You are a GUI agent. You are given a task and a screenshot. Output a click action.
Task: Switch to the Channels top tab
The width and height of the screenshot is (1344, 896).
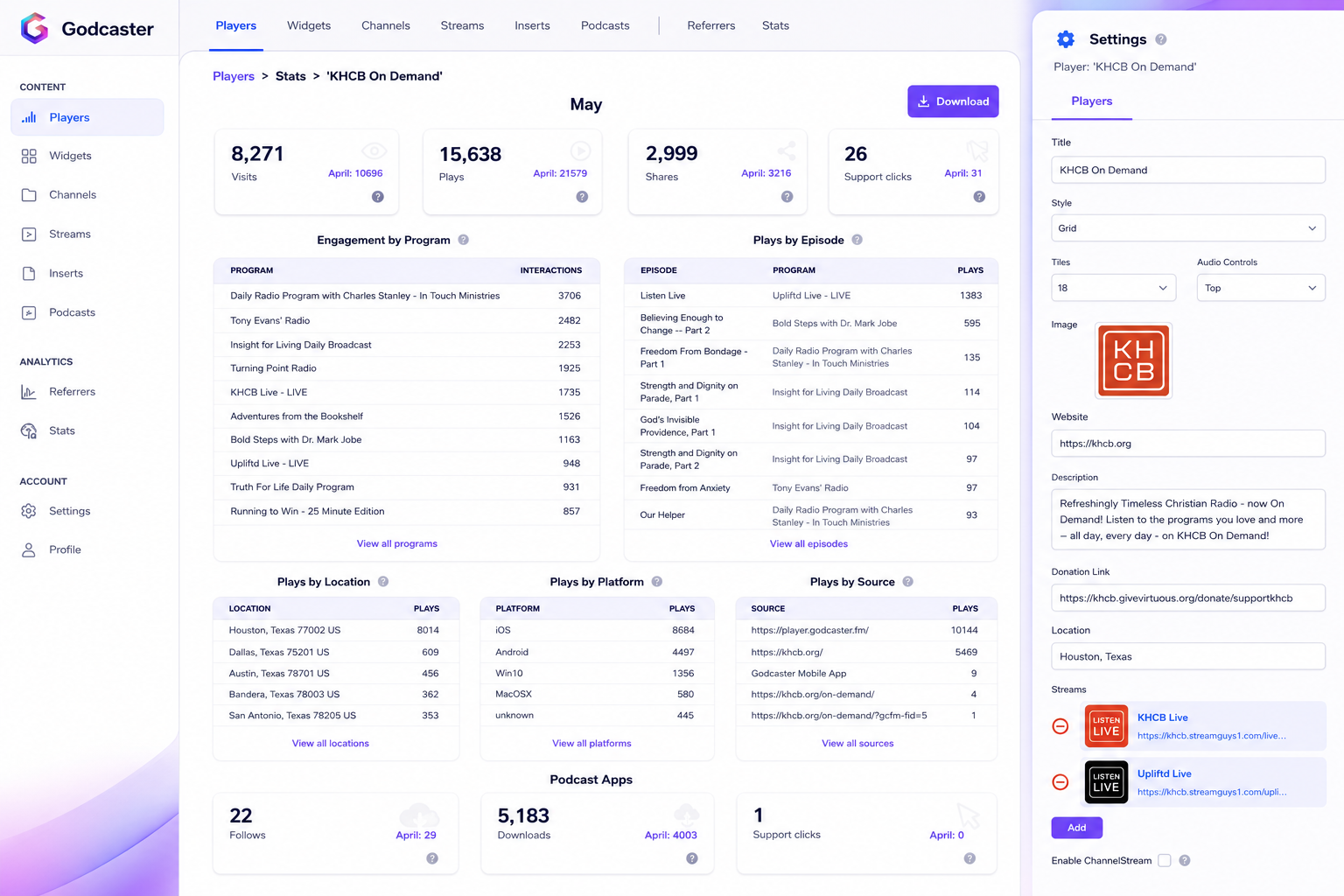point(386,25)
